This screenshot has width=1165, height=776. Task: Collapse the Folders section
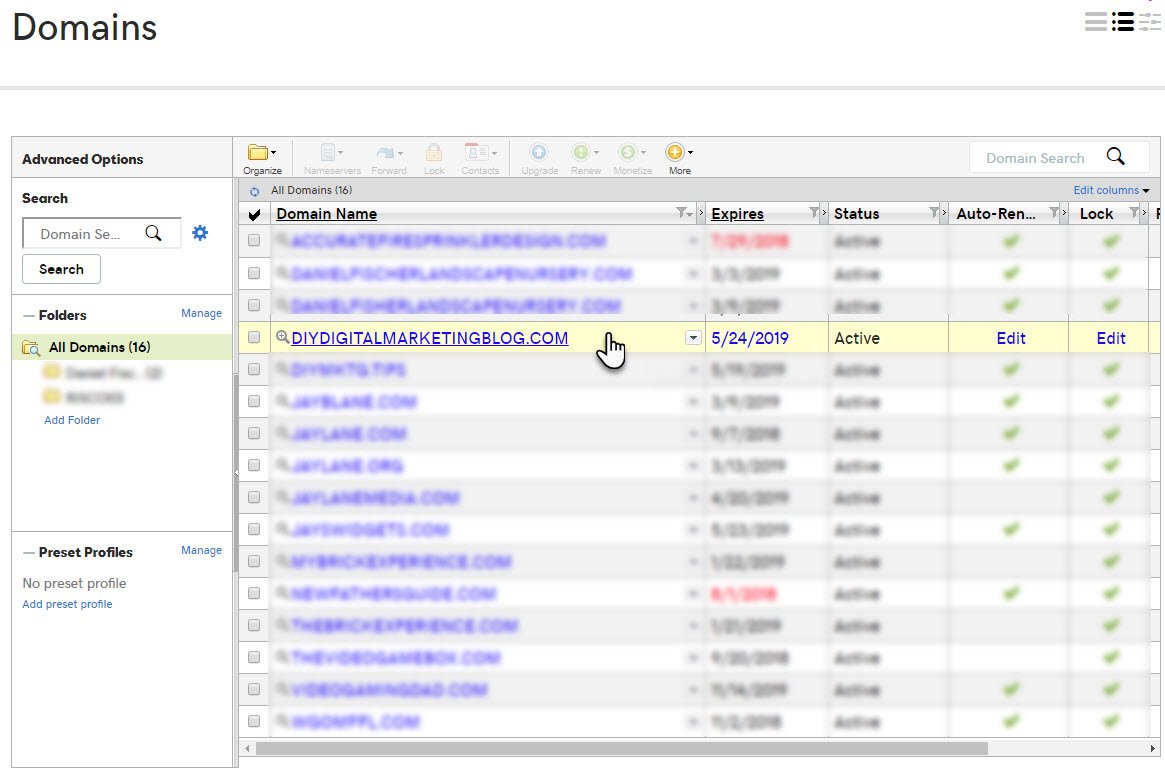[29, 316]
